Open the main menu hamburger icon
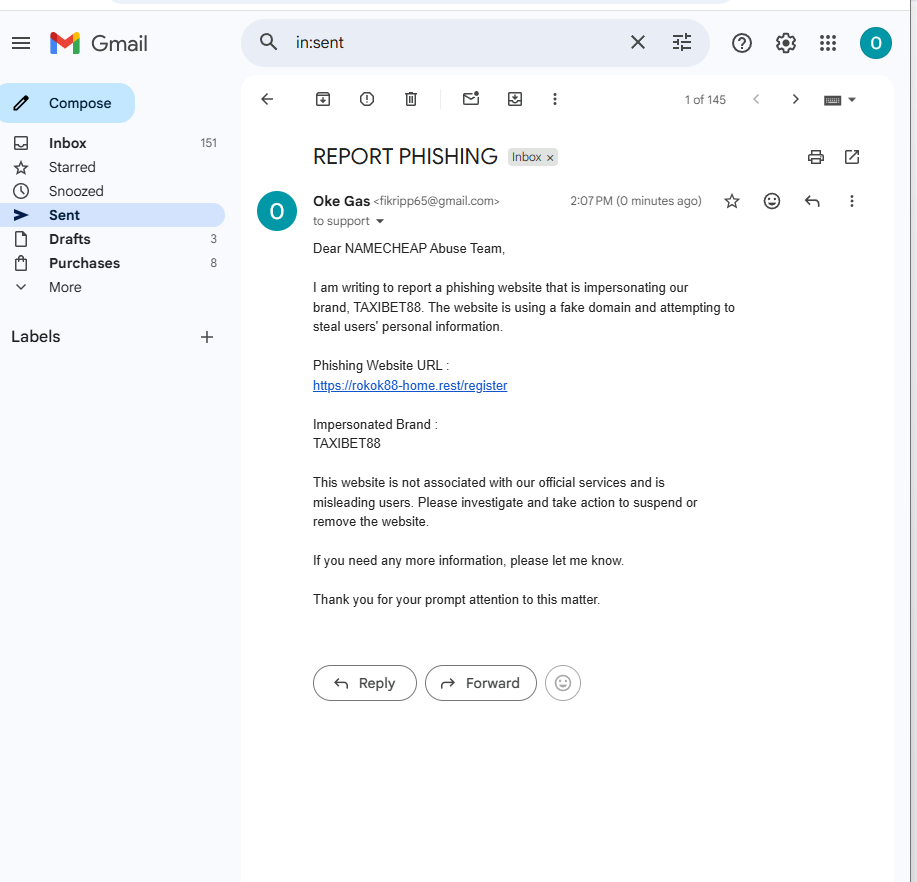This screenshot has height=882, width=917. (x=21, y=43)
